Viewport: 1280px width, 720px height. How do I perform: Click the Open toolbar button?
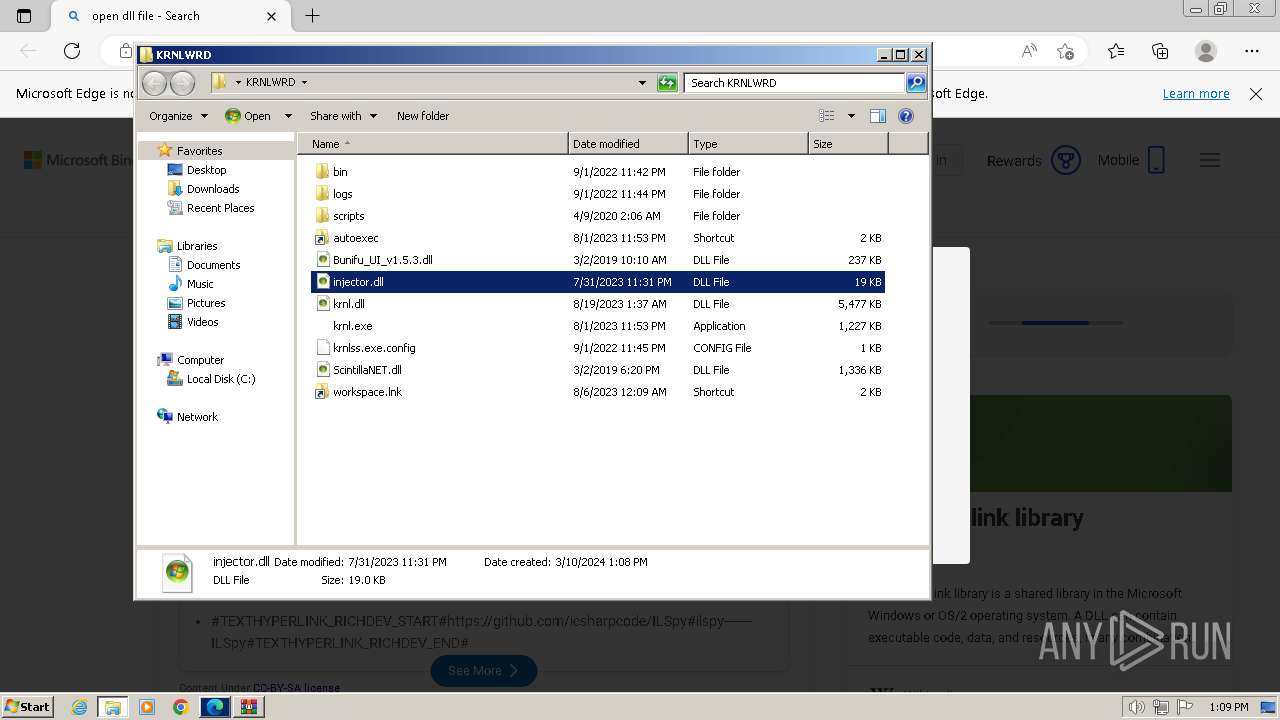(x=248, y=116)
